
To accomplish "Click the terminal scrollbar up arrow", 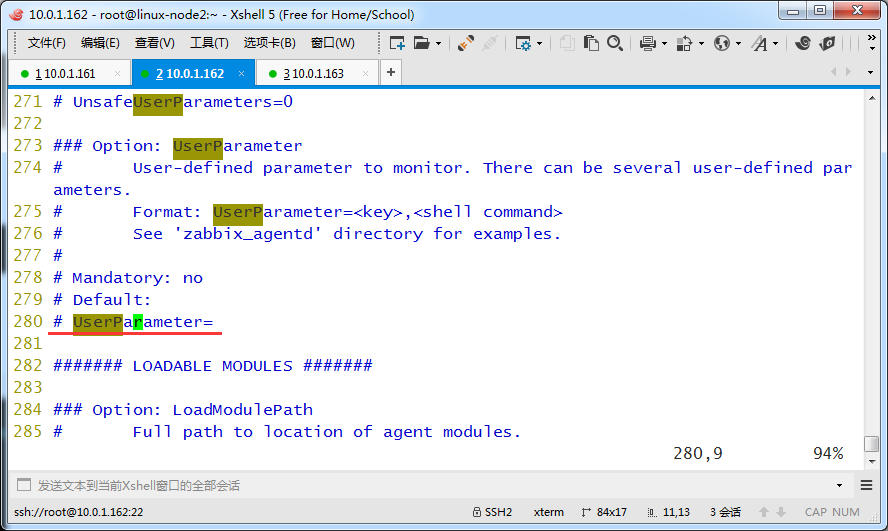I will point(872,99).
